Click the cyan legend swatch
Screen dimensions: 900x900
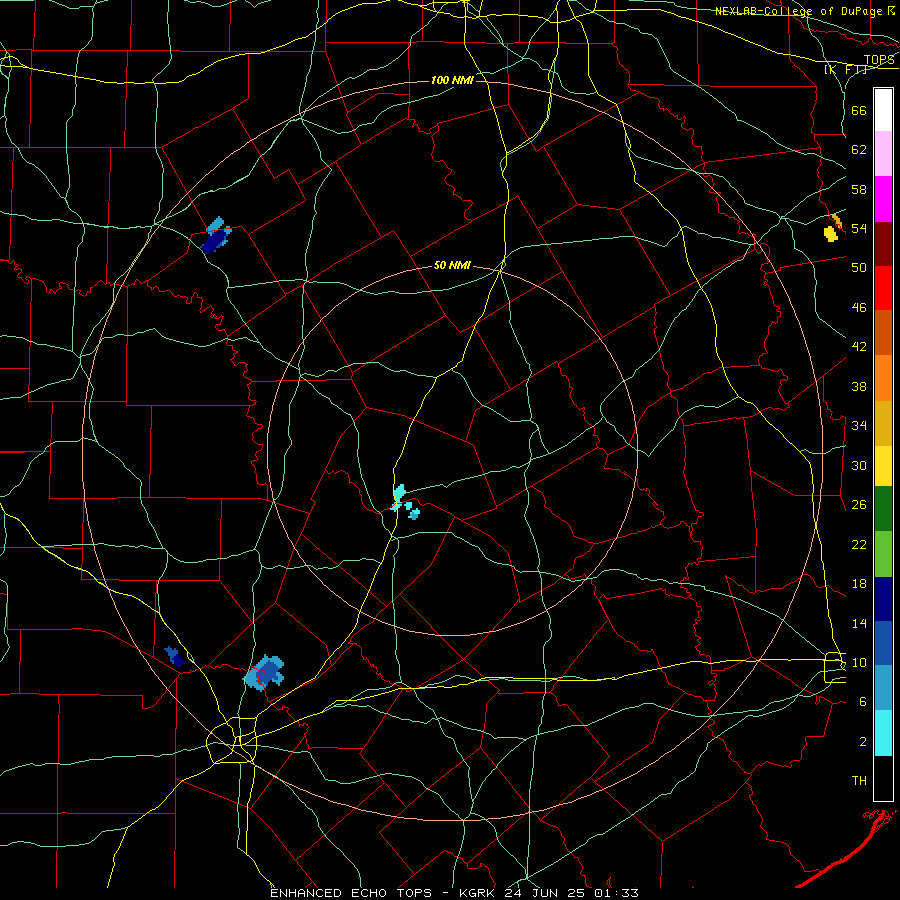point(883,733)
